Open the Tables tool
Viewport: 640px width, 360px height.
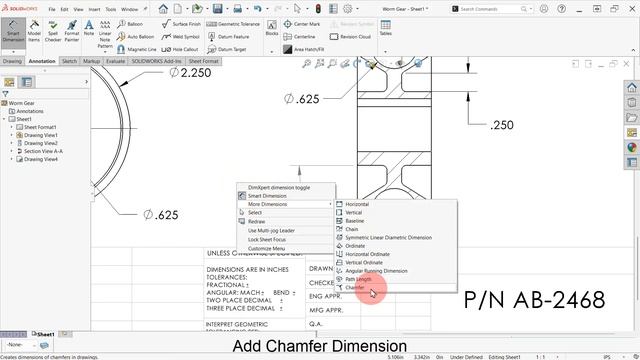[x=386, y=28]
